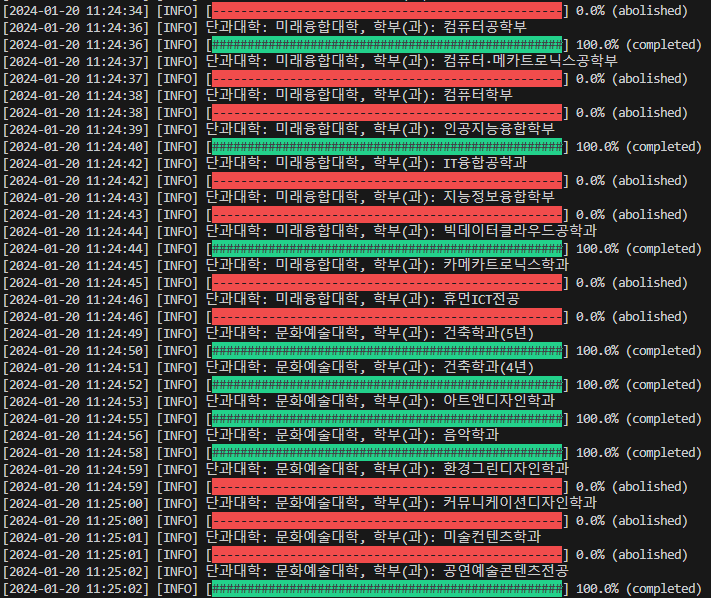Viewport: 711px width, 598px height.
Task: Click the green progress bar logged at 11:24:44
Action: [387, 248]
